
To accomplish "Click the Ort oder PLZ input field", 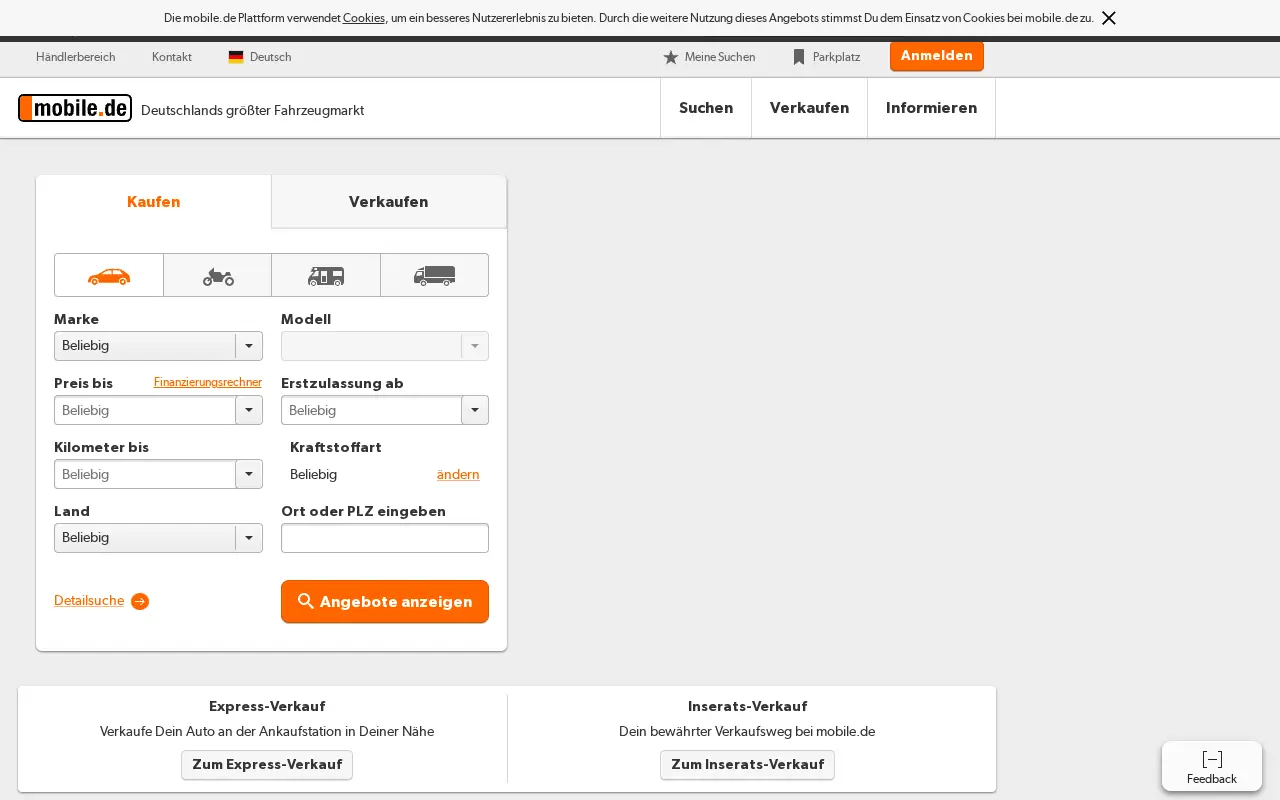I will (385, 538).
